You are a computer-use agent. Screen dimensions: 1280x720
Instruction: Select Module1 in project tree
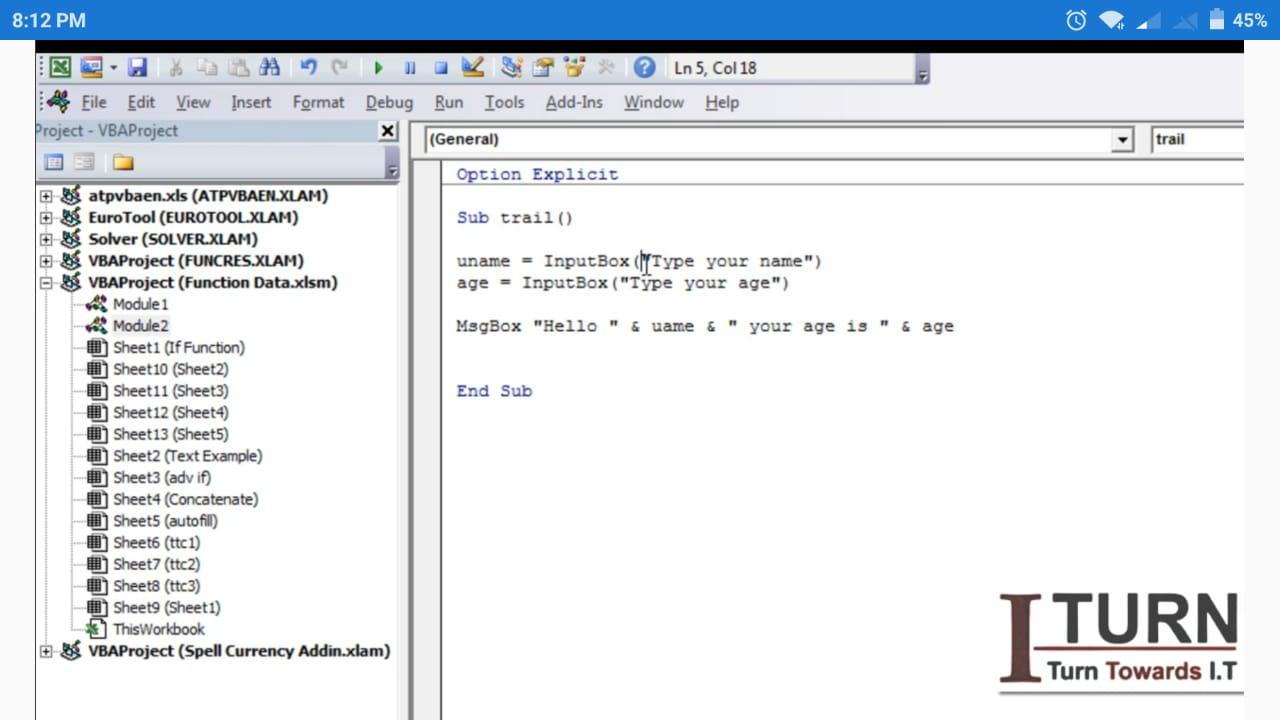click(x=140, y=304)
